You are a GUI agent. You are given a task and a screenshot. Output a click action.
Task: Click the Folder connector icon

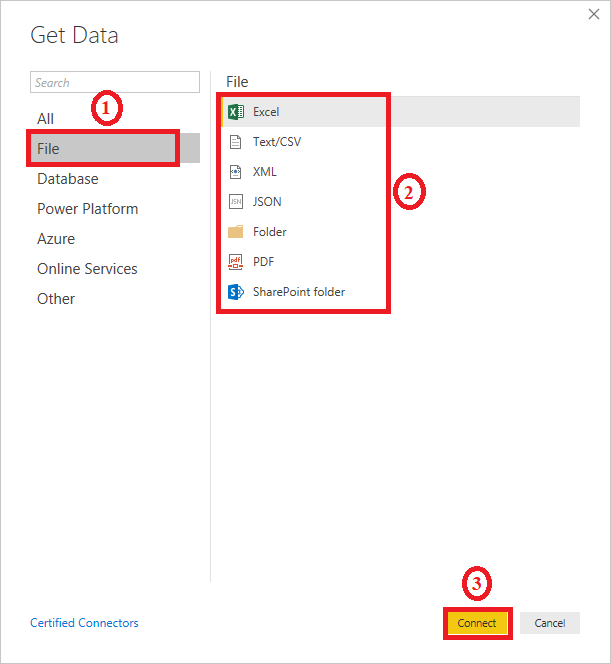[x=235, y=232]
